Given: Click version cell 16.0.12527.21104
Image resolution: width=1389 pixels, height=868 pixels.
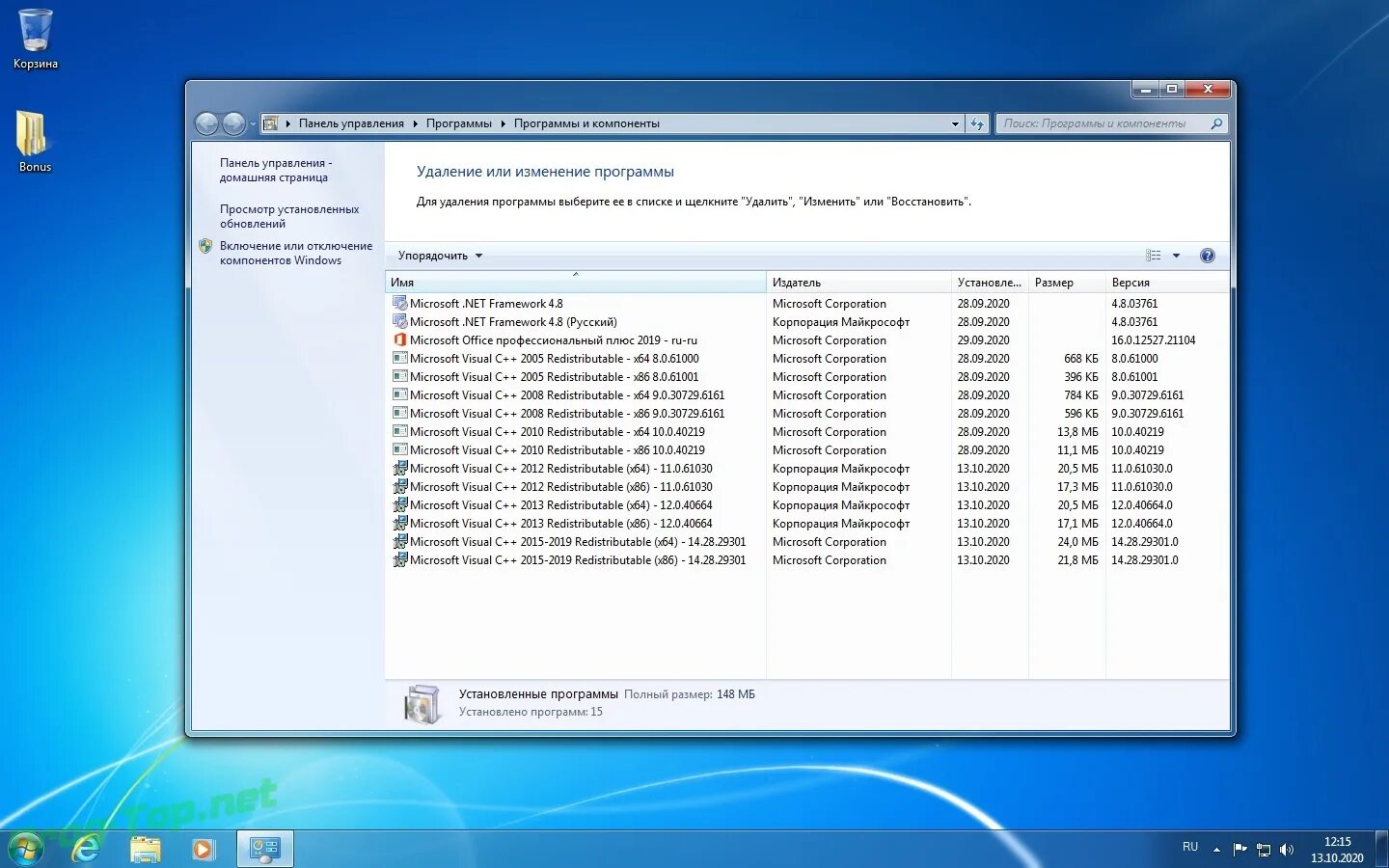Looking at the screenshot, I should point(1153,340).
